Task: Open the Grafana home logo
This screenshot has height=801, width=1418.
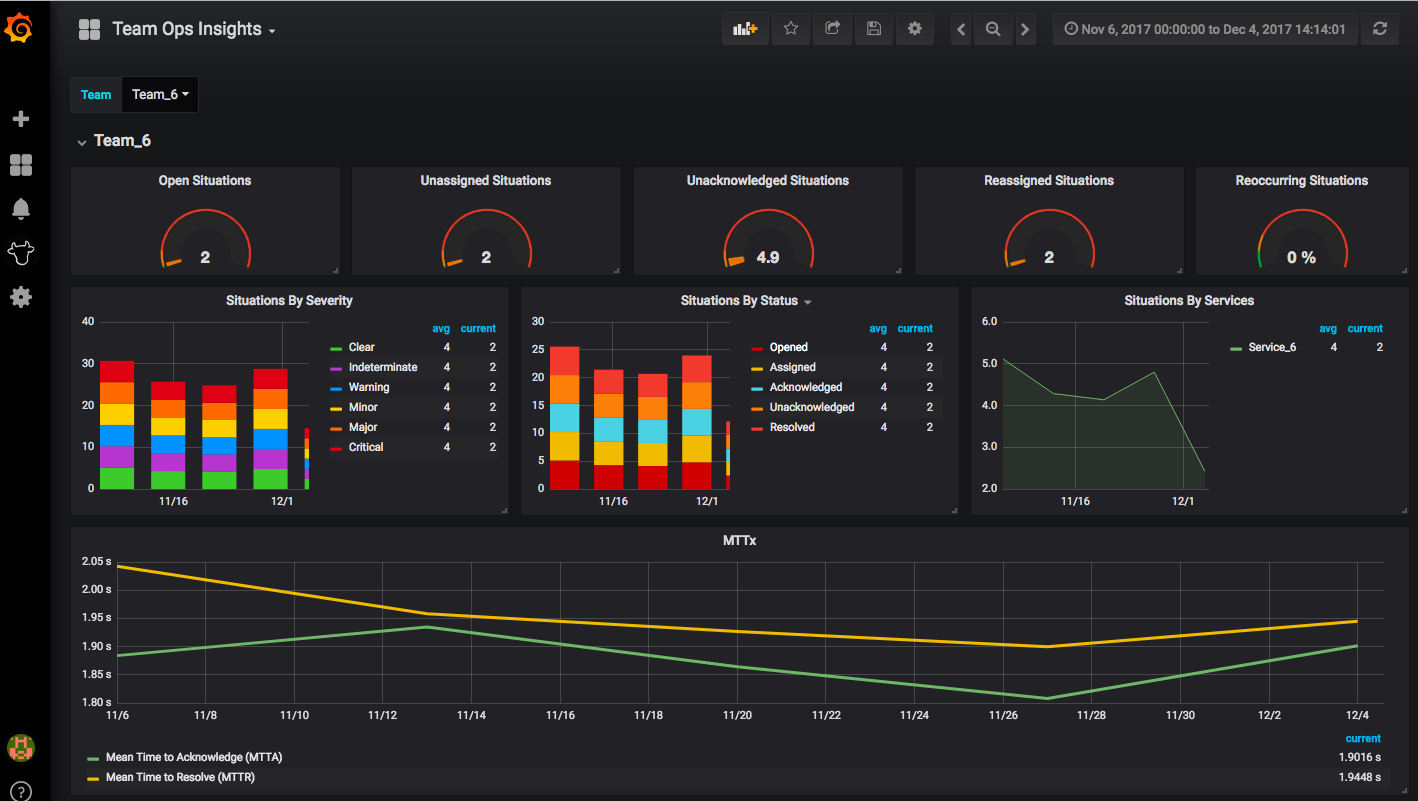Action: 20,29
